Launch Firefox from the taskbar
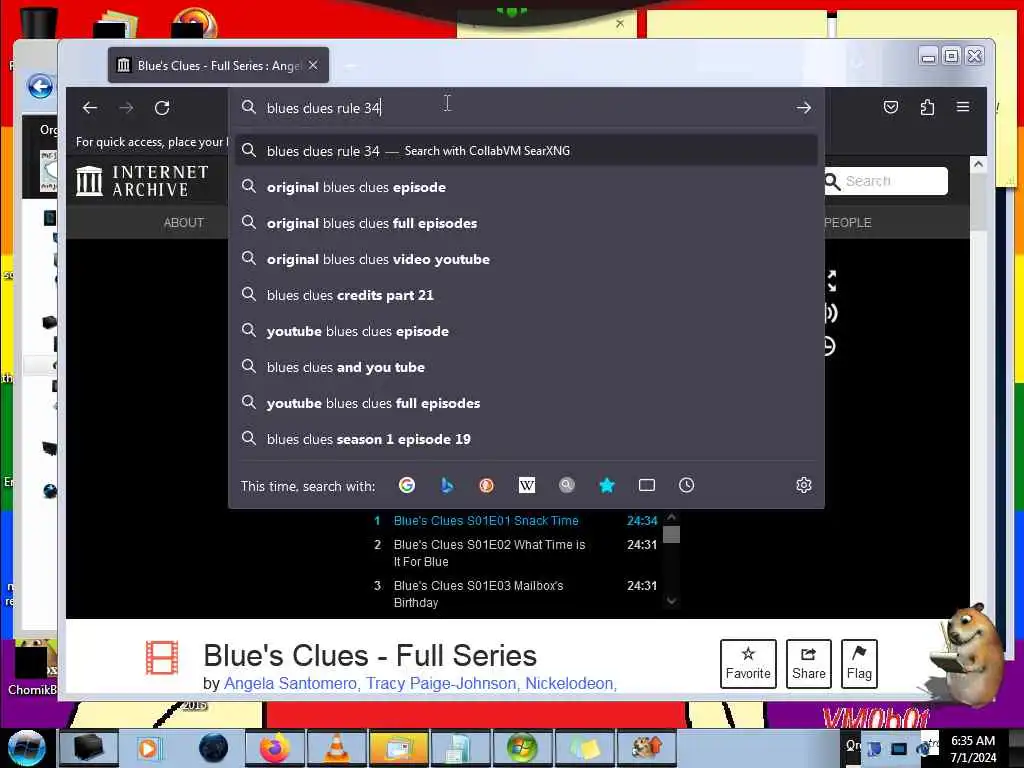 click(x=275, y=748)
